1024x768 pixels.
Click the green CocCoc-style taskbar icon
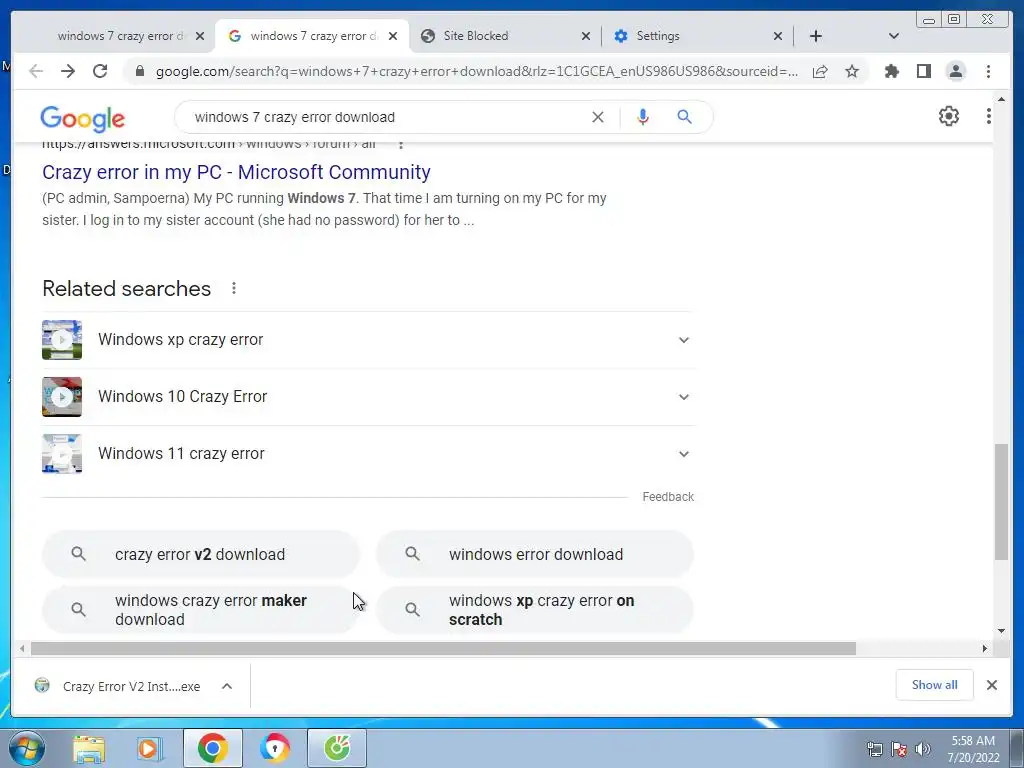(x=337, y=748)
